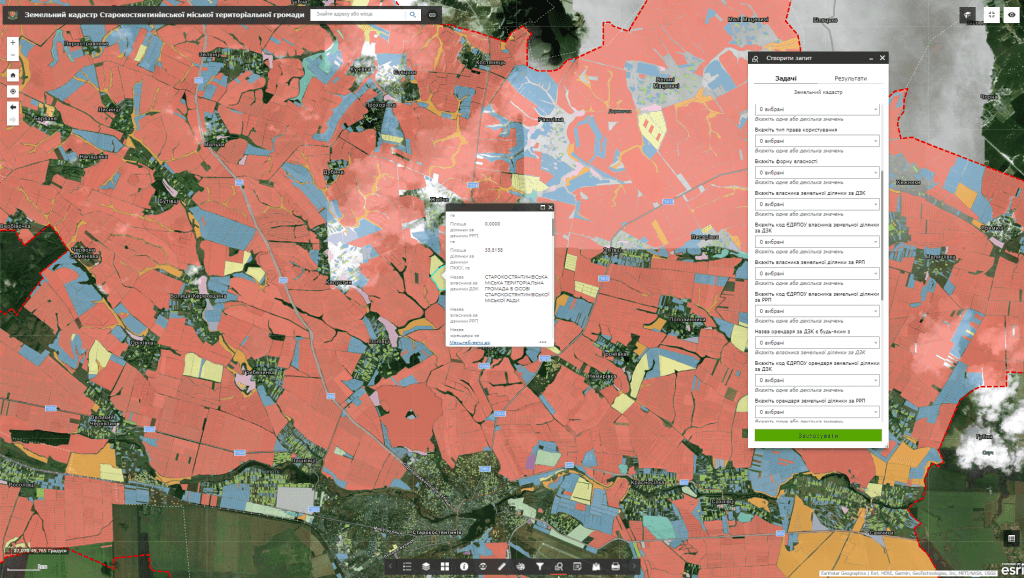Select the Measurement ruler tool
The image size is (1024, 578).
(x=502, y=566)
